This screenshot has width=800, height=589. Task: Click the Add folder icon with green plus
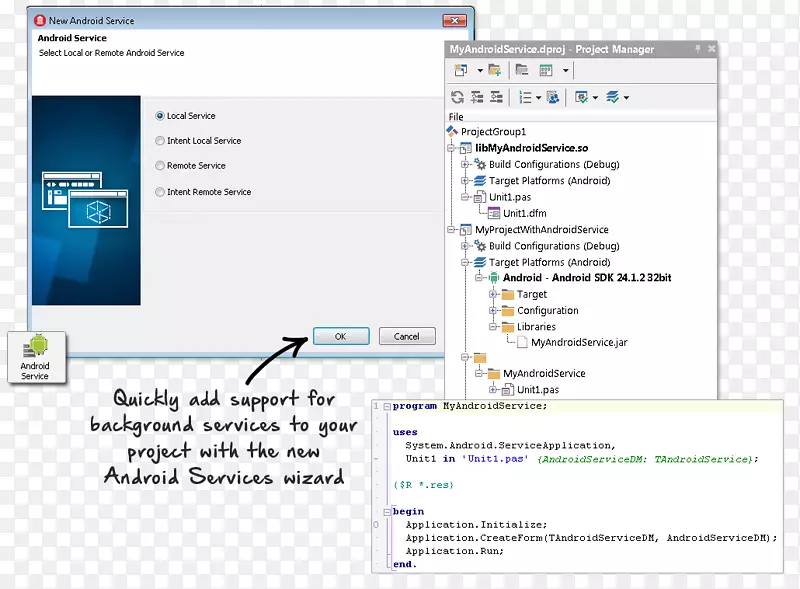tap(494, 70)
